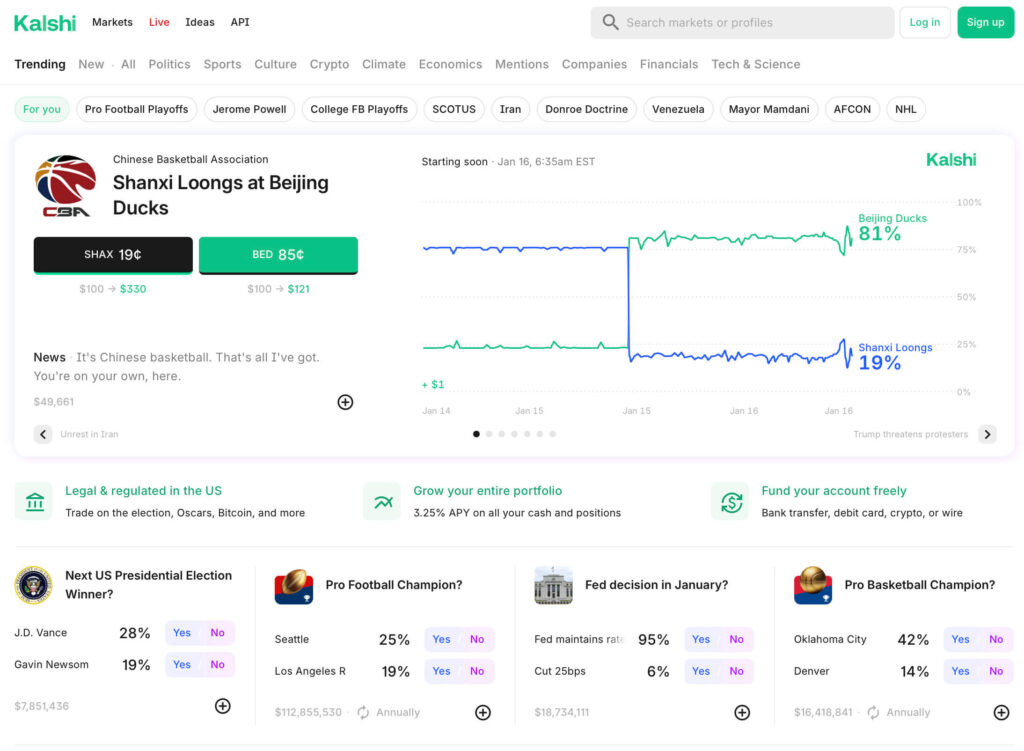
Task: Select Yes for Los Angeles R
Action: click(441, 671)
